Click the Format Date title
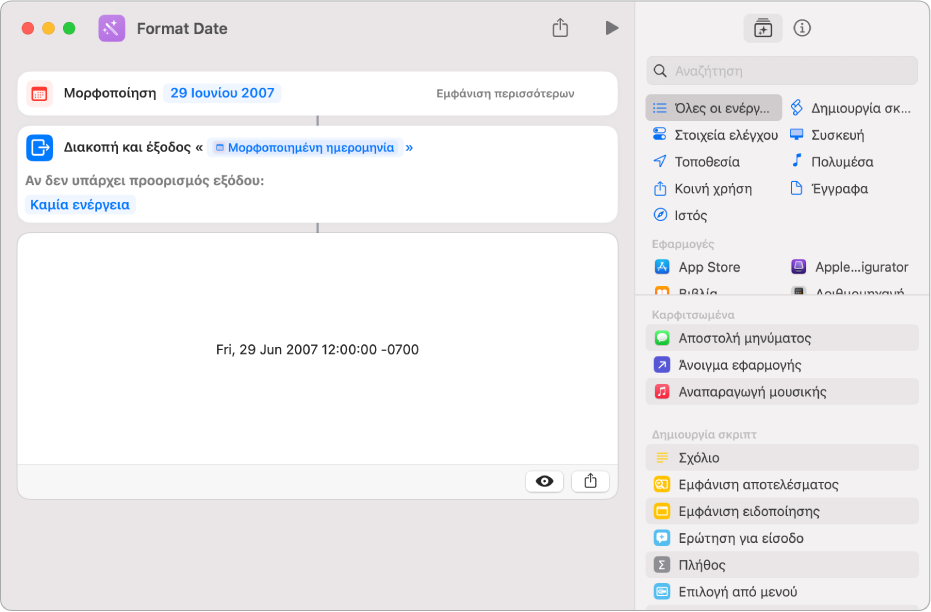The width and height of the screenshot is (931, 612). (x=182, y=28)
